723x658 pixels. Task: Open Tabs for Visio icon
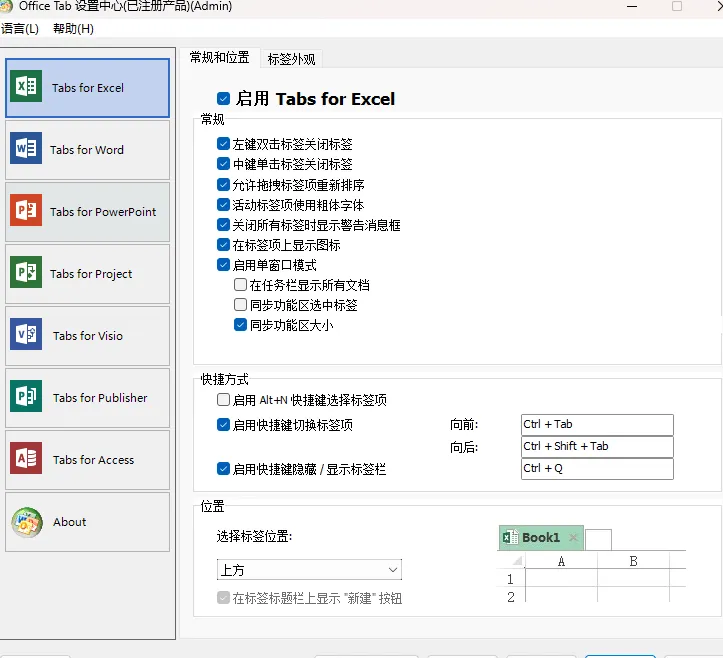26,334
